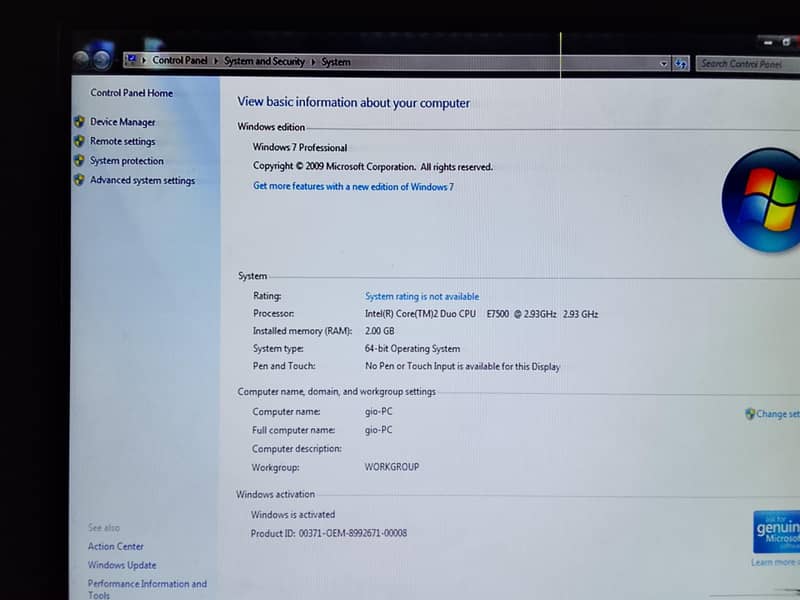Screen dimensions: 800x600
Task: Select the Product ID 00371-OEM-8992671-00008 text
Action: pos(329,533)
